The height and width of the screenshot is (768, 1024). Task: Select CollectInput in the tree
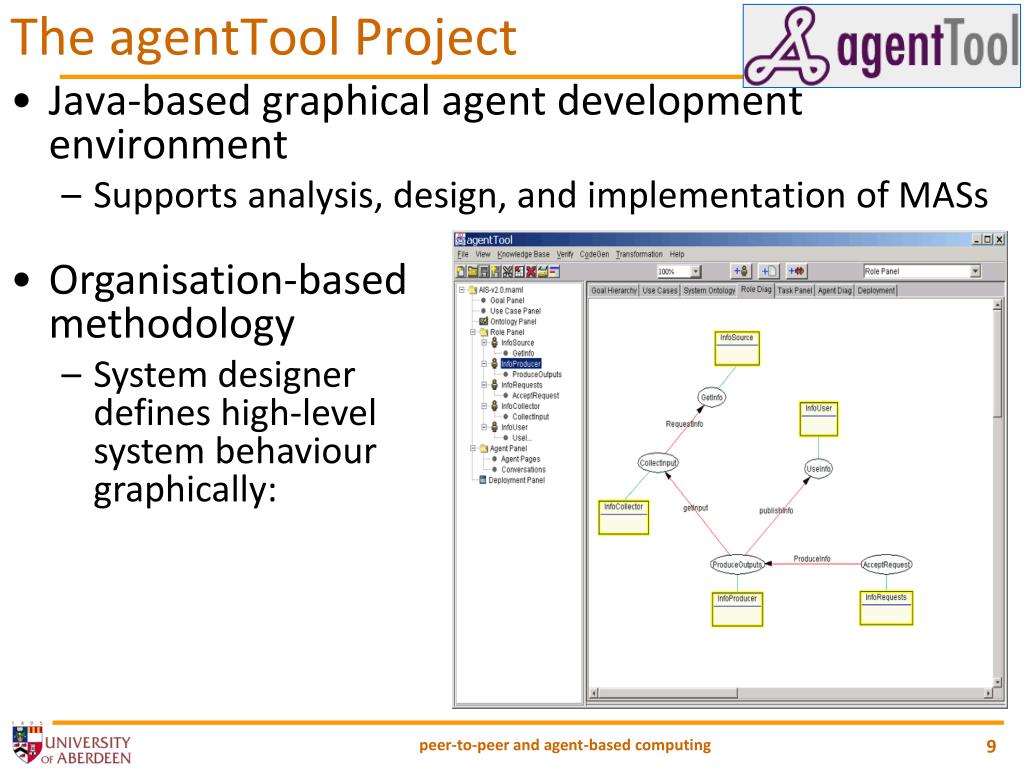(530, 417)
